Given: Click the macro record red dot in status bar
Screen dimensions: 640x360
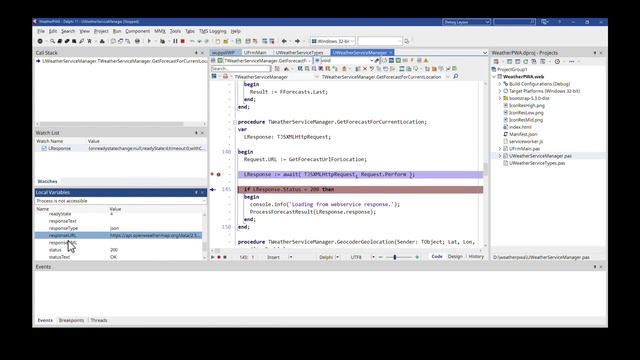Looking at the screenshot, I should point(219,257).
